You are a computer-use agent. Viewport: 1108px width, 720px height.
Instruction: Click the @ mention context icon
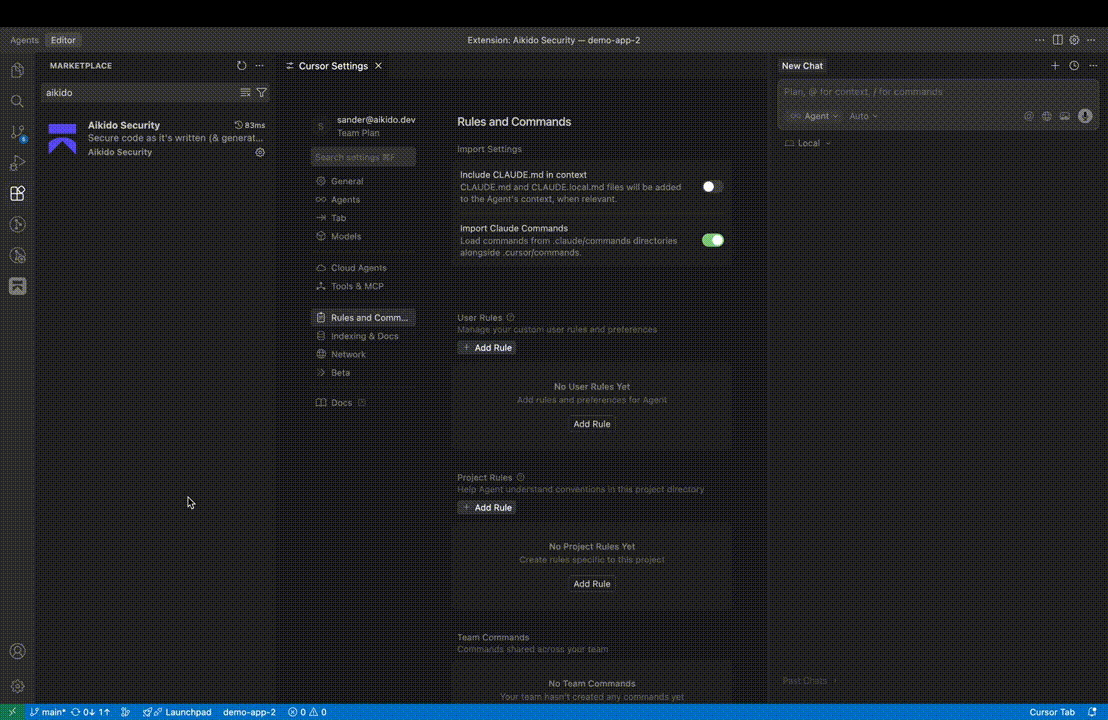[x=1029, y=116]
